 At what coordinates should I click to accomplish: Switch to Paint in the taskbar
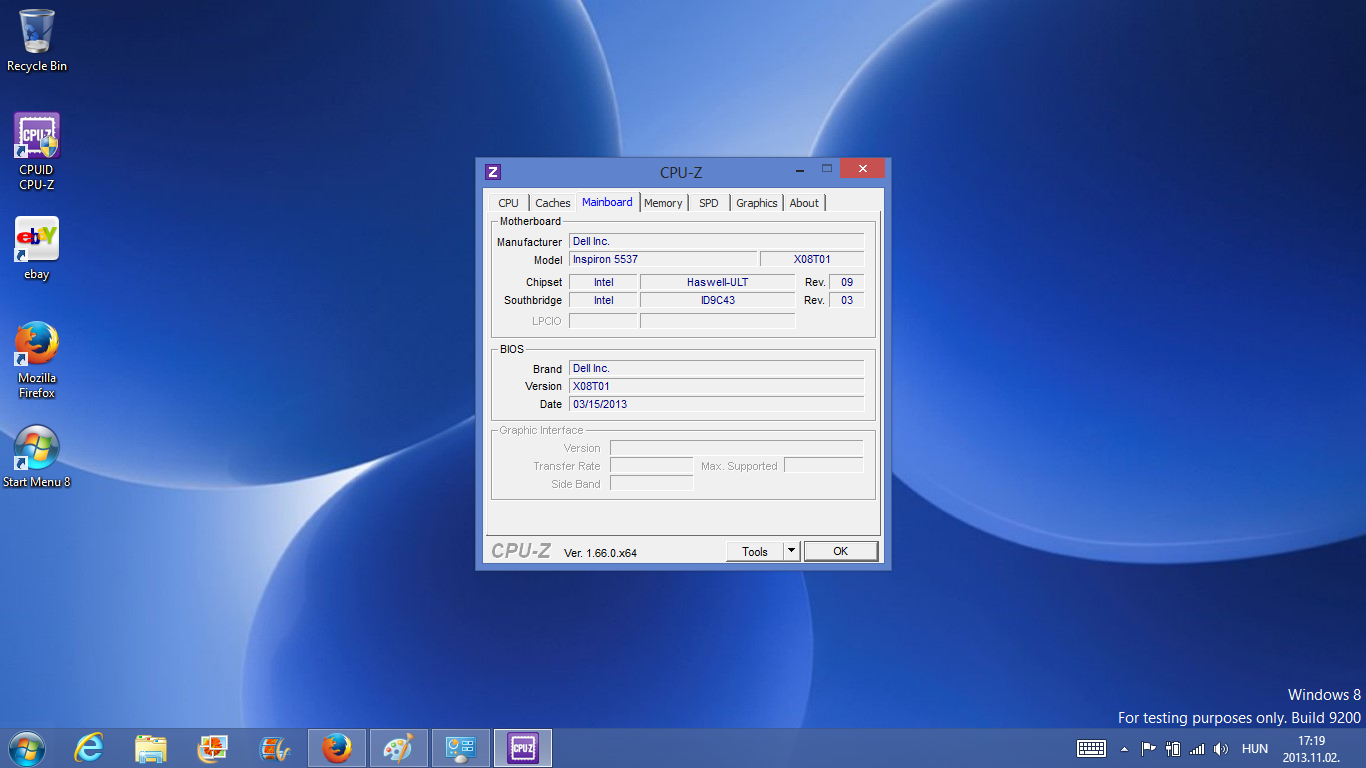(398, 748)
